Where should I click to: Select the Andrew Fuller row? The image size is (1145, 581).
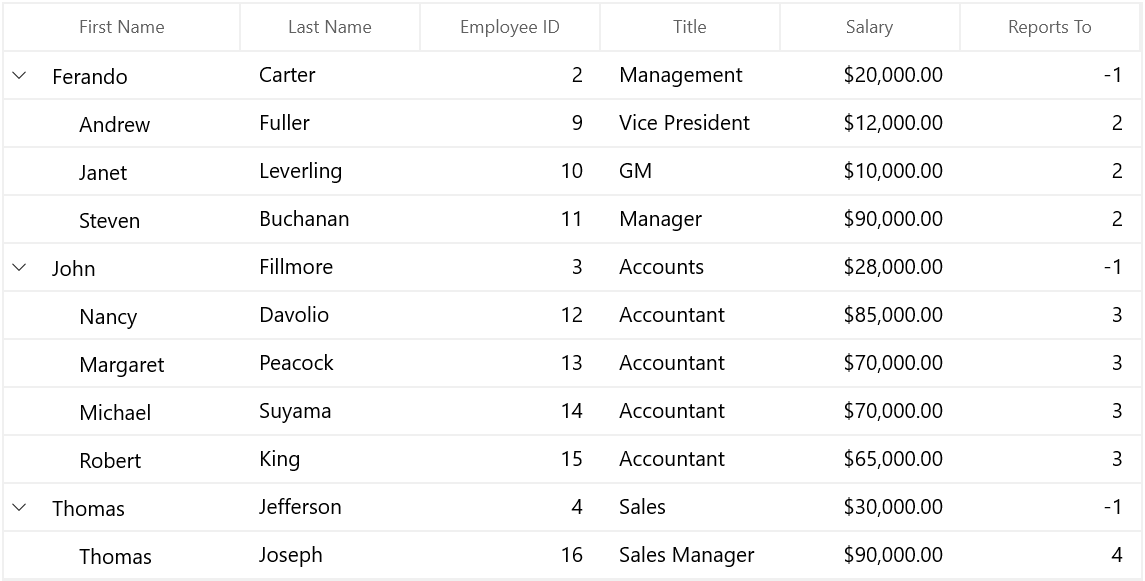pos(572,123)
